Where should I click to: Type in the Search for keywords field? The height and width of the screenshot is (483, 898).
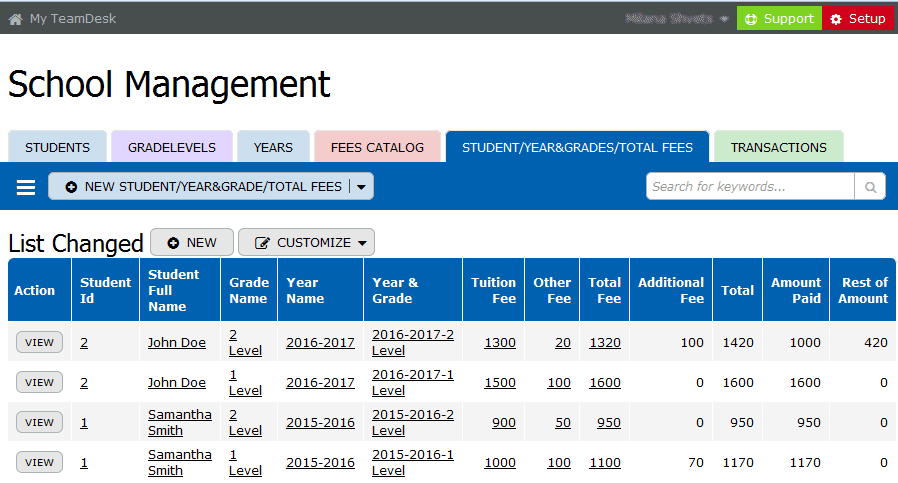click(x=750, y=187)
